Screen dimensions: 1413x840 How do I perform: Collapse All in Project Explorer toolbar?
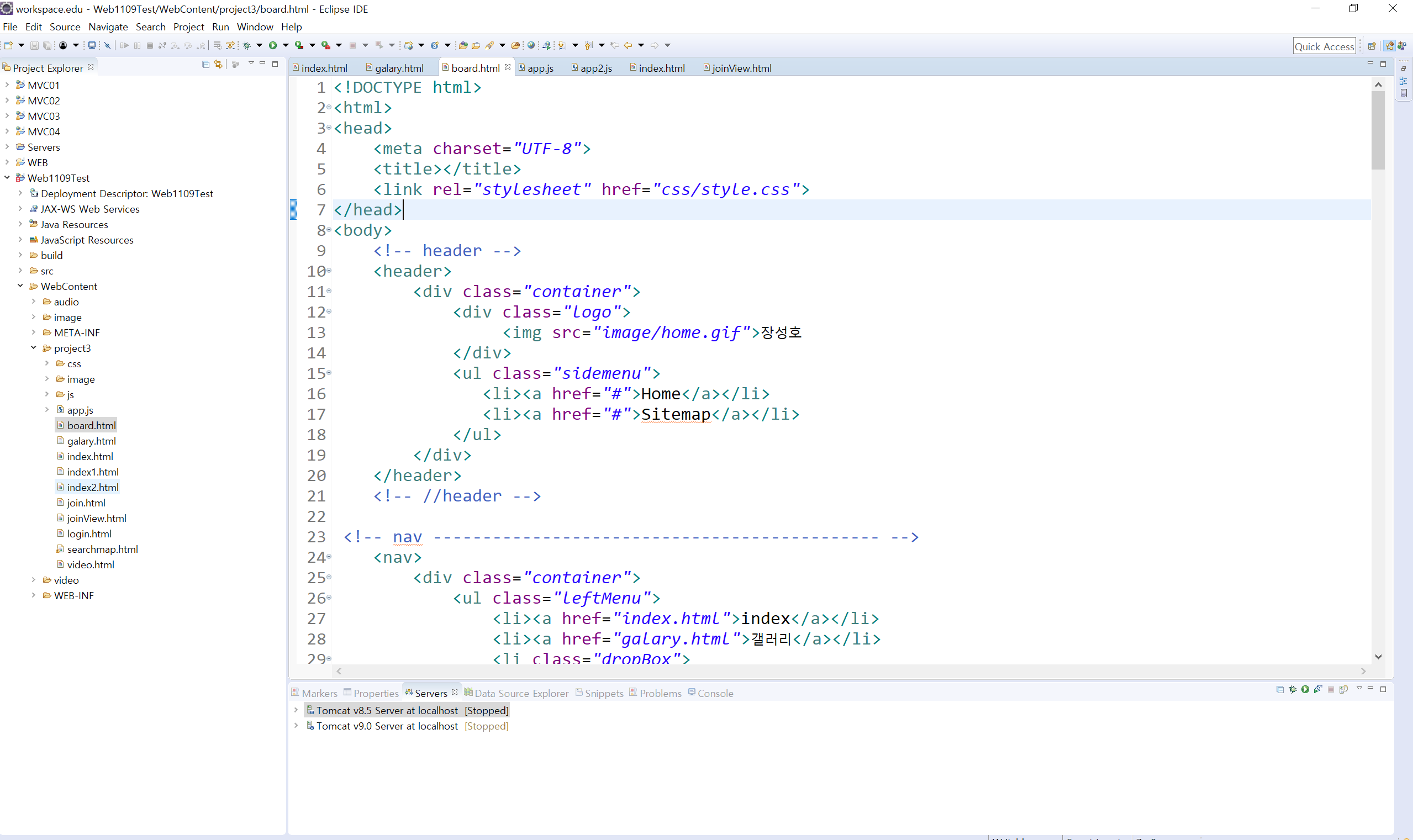tap(205, 65)
